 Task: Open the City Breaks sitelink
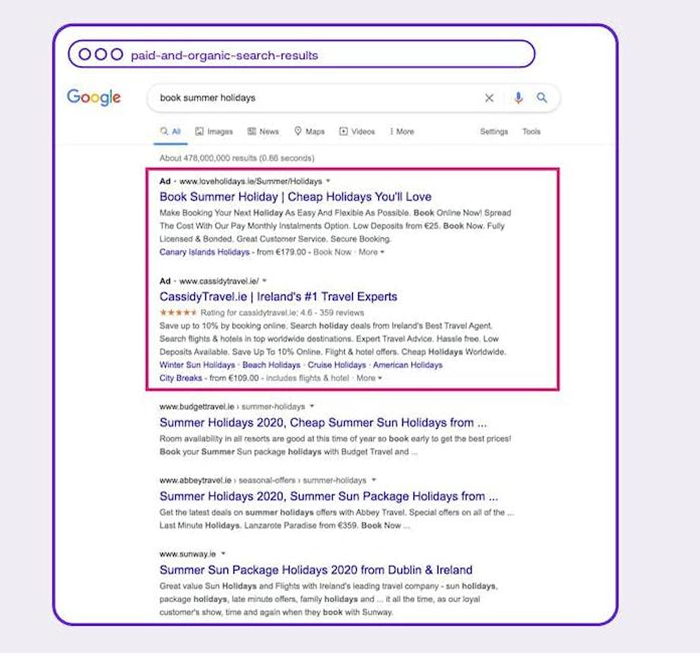click(x=180, y=378)
